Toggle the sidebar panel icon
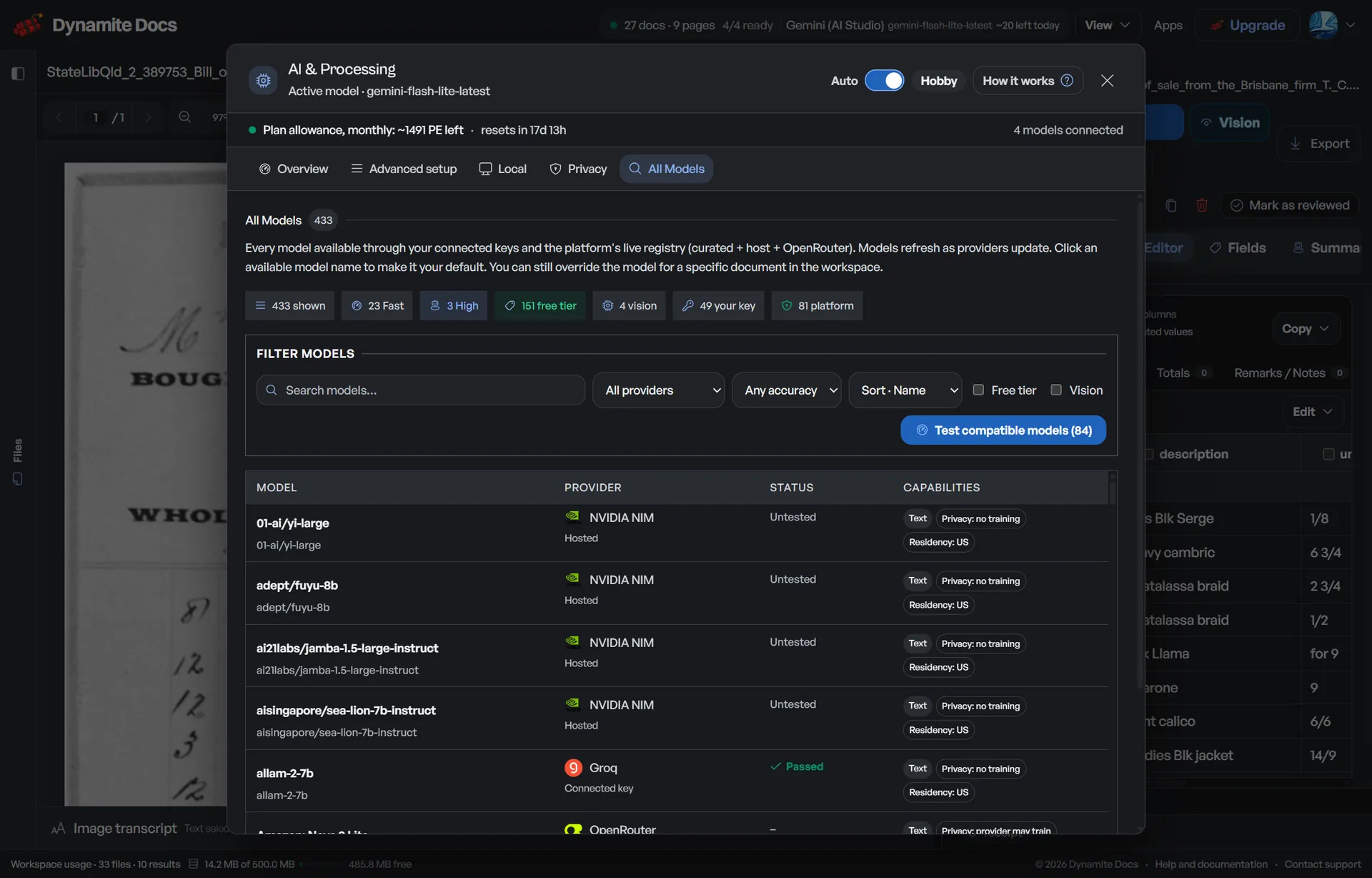 18,73
